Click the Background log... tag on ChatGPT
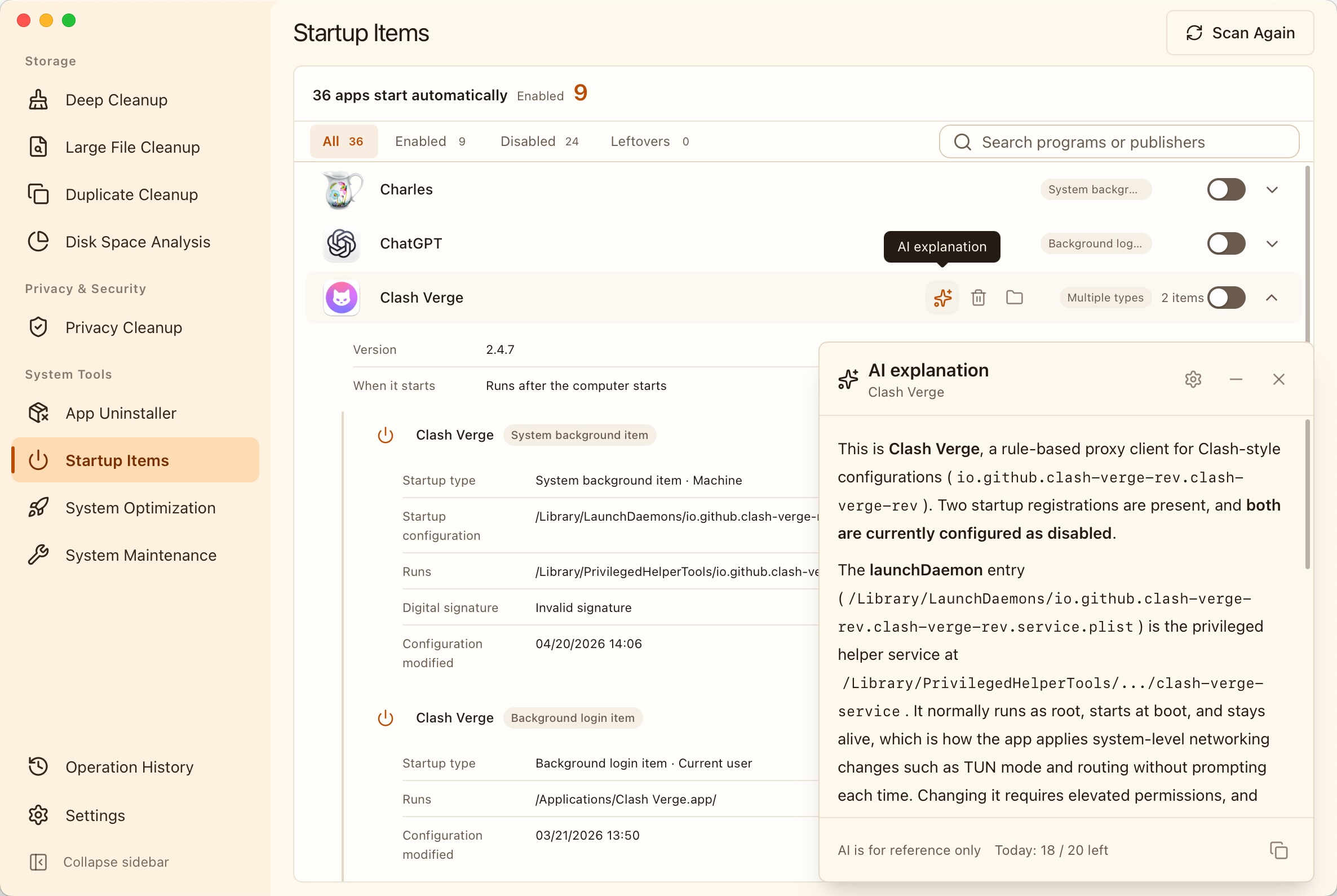This screenshot has height=896, width=1337. [1095, 244]
